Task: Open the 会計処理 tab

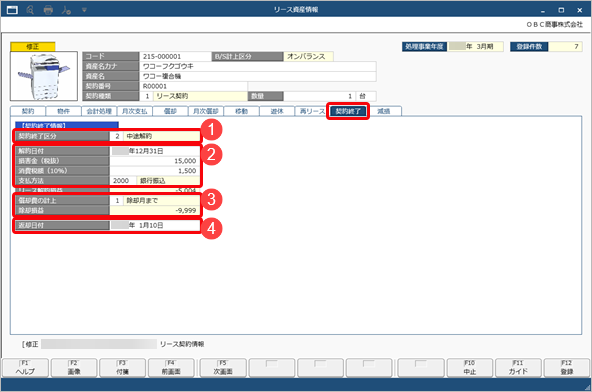Action: click(x=99, y=111)
